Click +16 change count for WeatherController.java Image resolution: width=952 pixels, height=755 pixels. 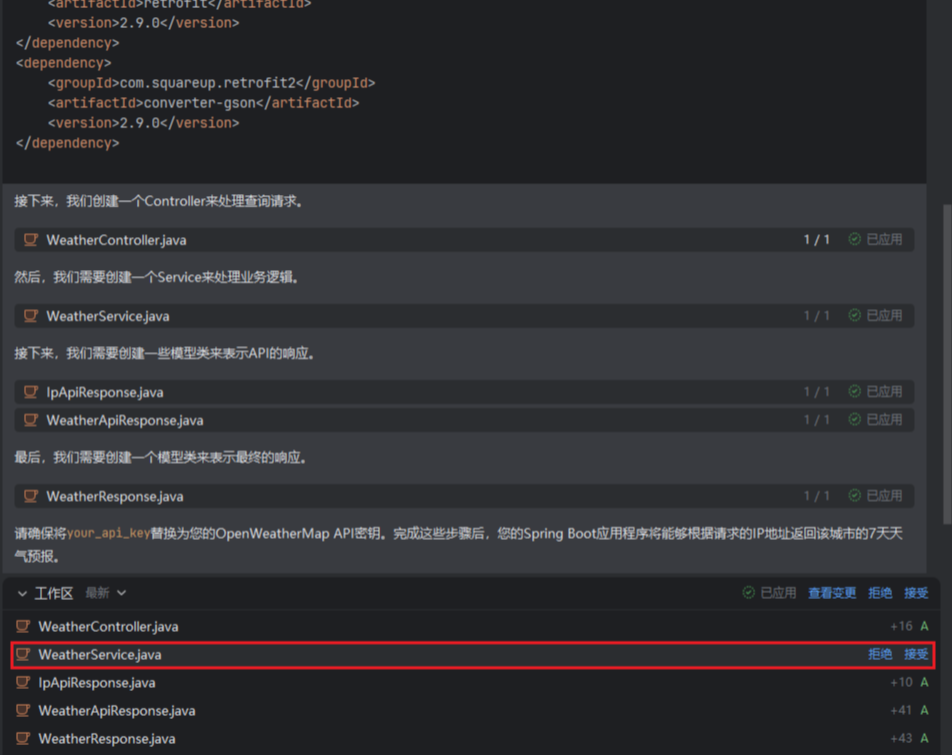[x=902, y=626]
